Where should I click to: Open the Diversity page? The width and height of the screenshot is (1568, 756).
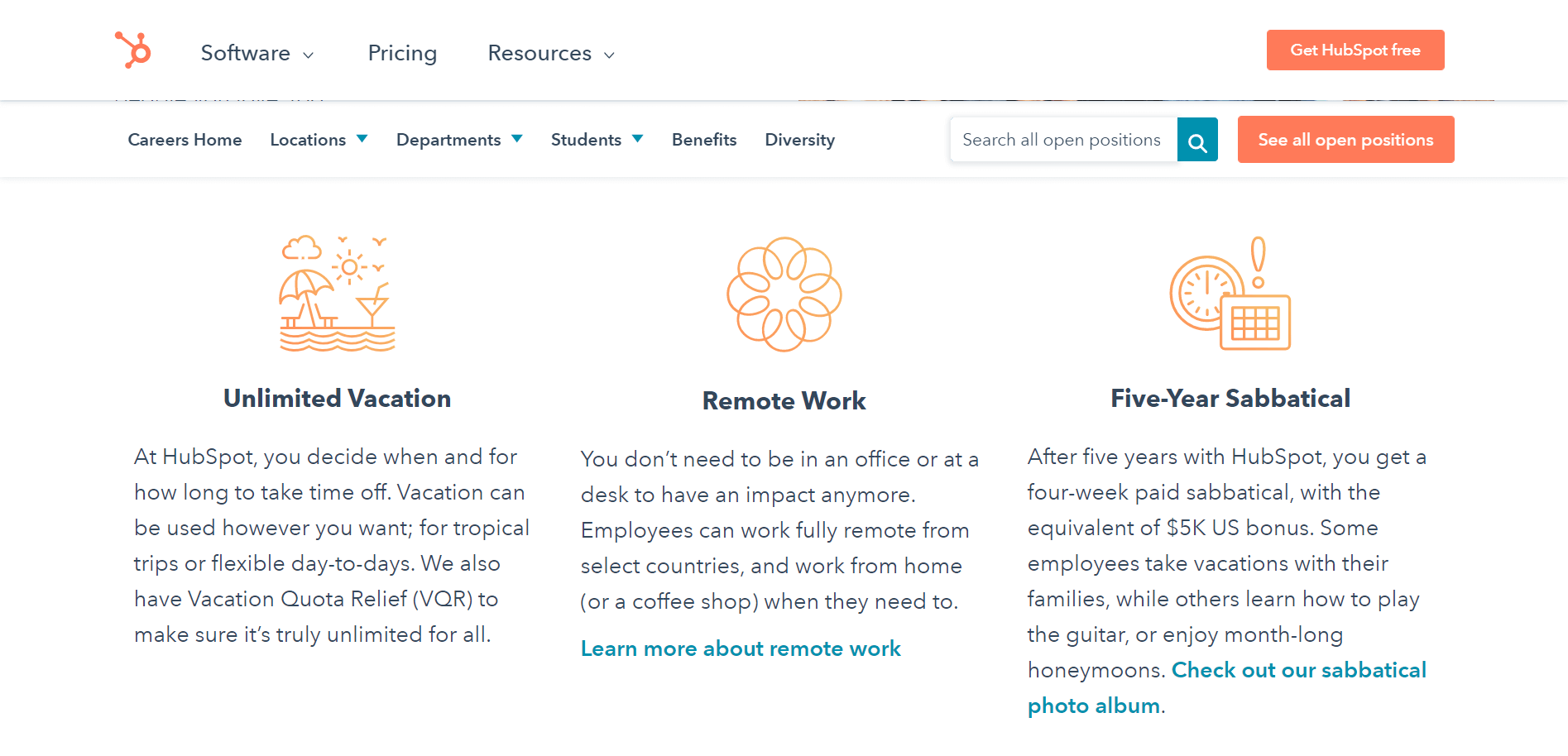pyautogui.click(x=799, y=140)
